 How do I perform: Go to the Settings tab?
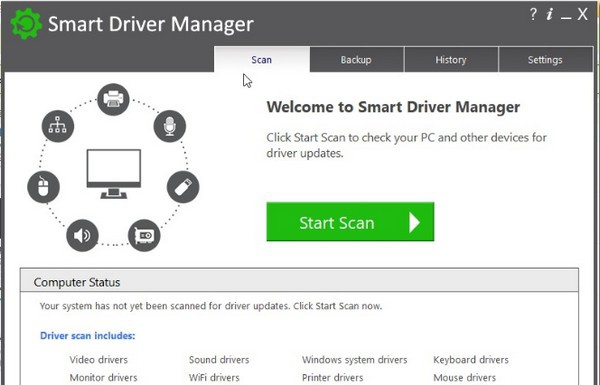tap(545, 59)
